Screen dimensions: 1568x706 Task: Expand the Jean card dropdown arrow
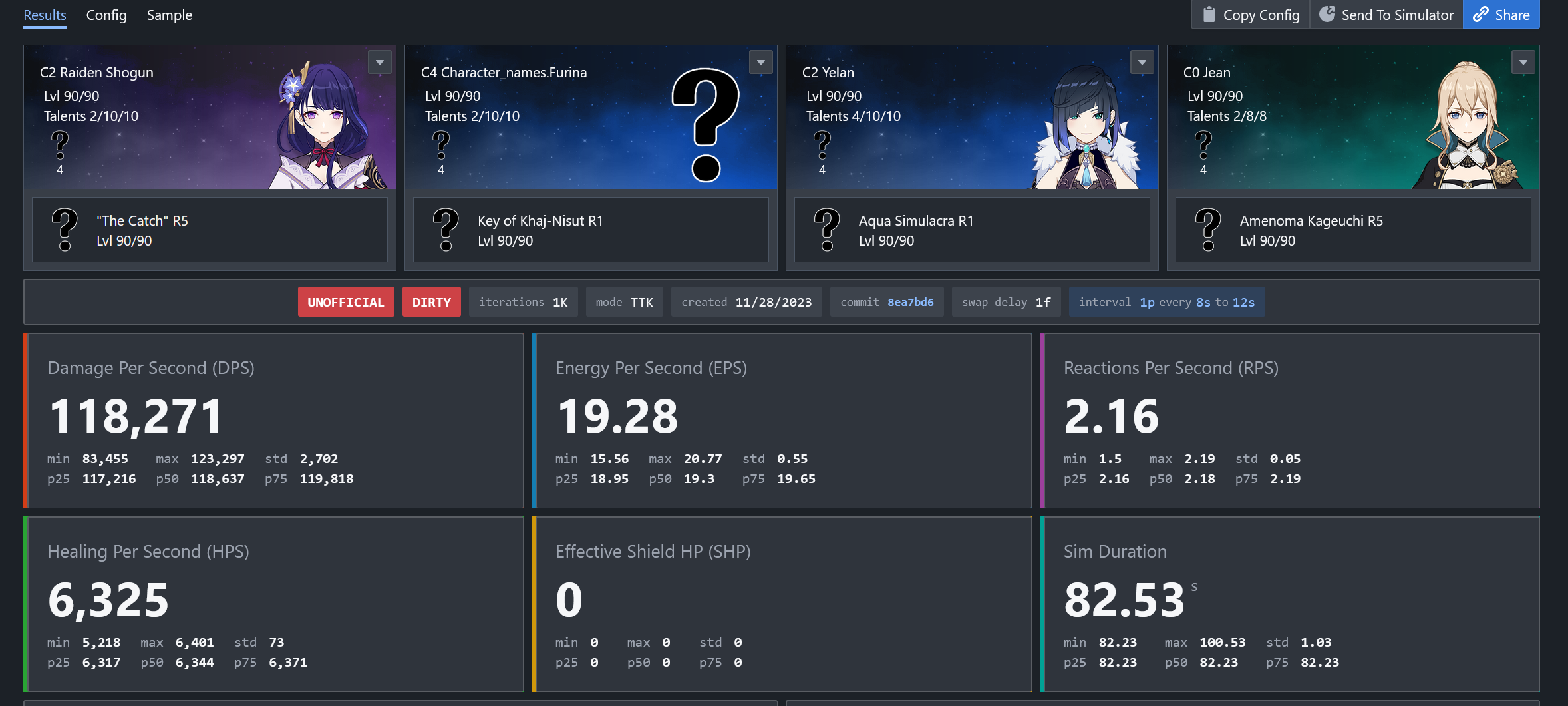pos(1523,63)
